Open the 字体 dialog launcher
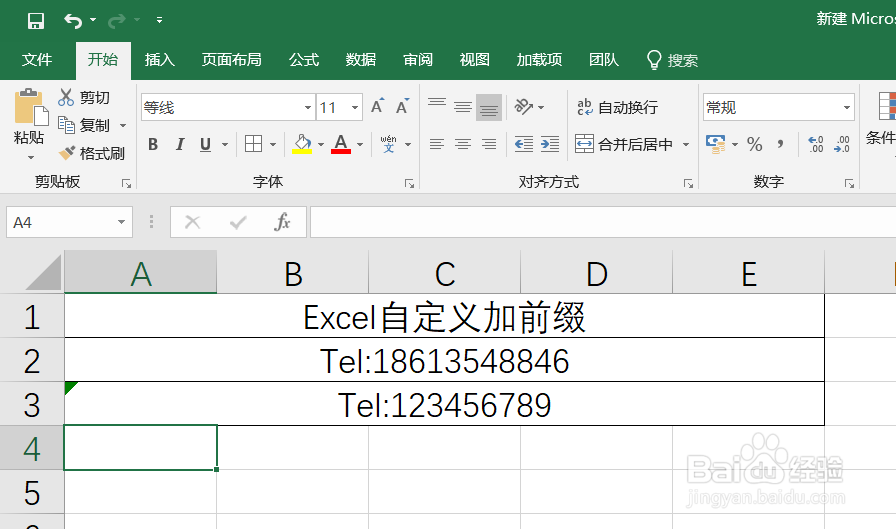Screen dimensions: 896x529 tap(409, 183)
